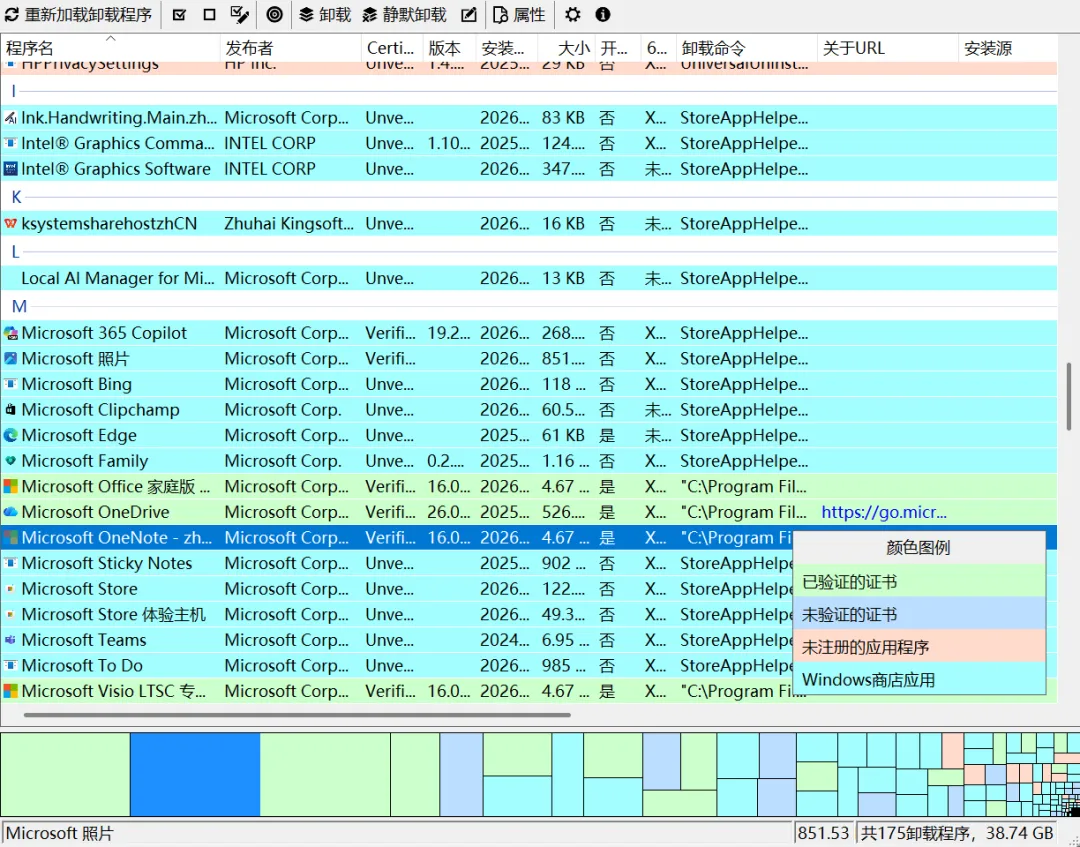Screen dimensions: 1080x847
Task: Click the 未注册的应用程序 pink legend swatch
Action: (x=920, y=647)
